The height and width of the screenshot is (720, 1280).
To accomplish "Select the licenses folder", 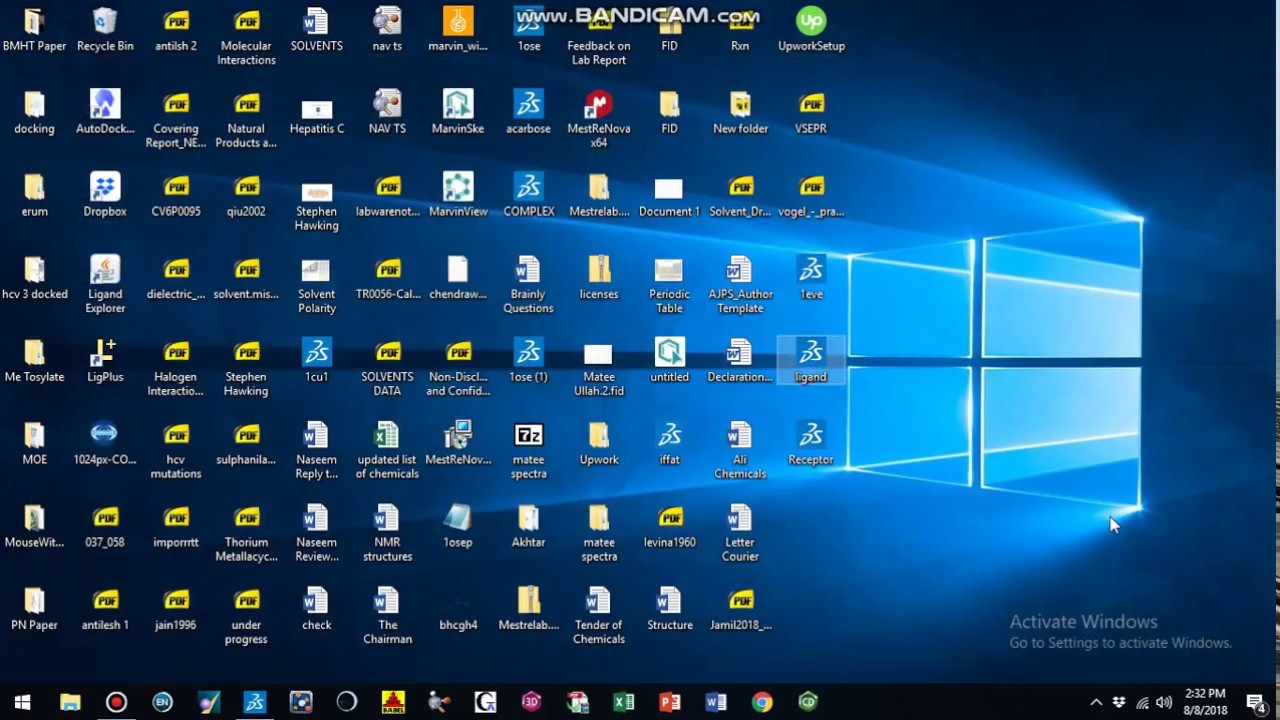I will click(x=599, y=279).
